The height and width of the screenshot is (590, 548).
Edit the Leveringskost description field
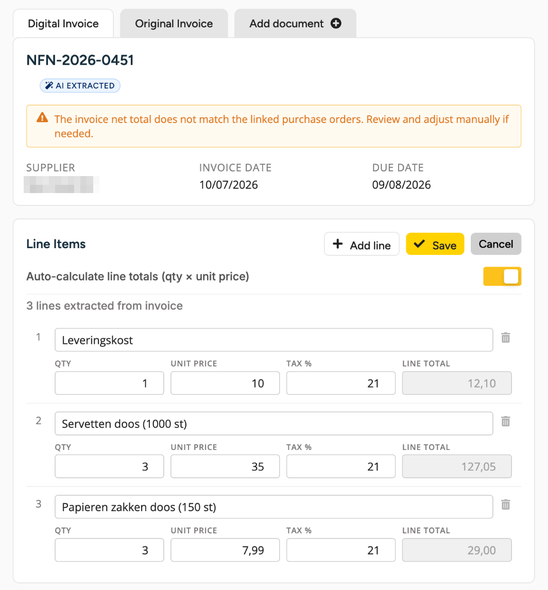274,340
